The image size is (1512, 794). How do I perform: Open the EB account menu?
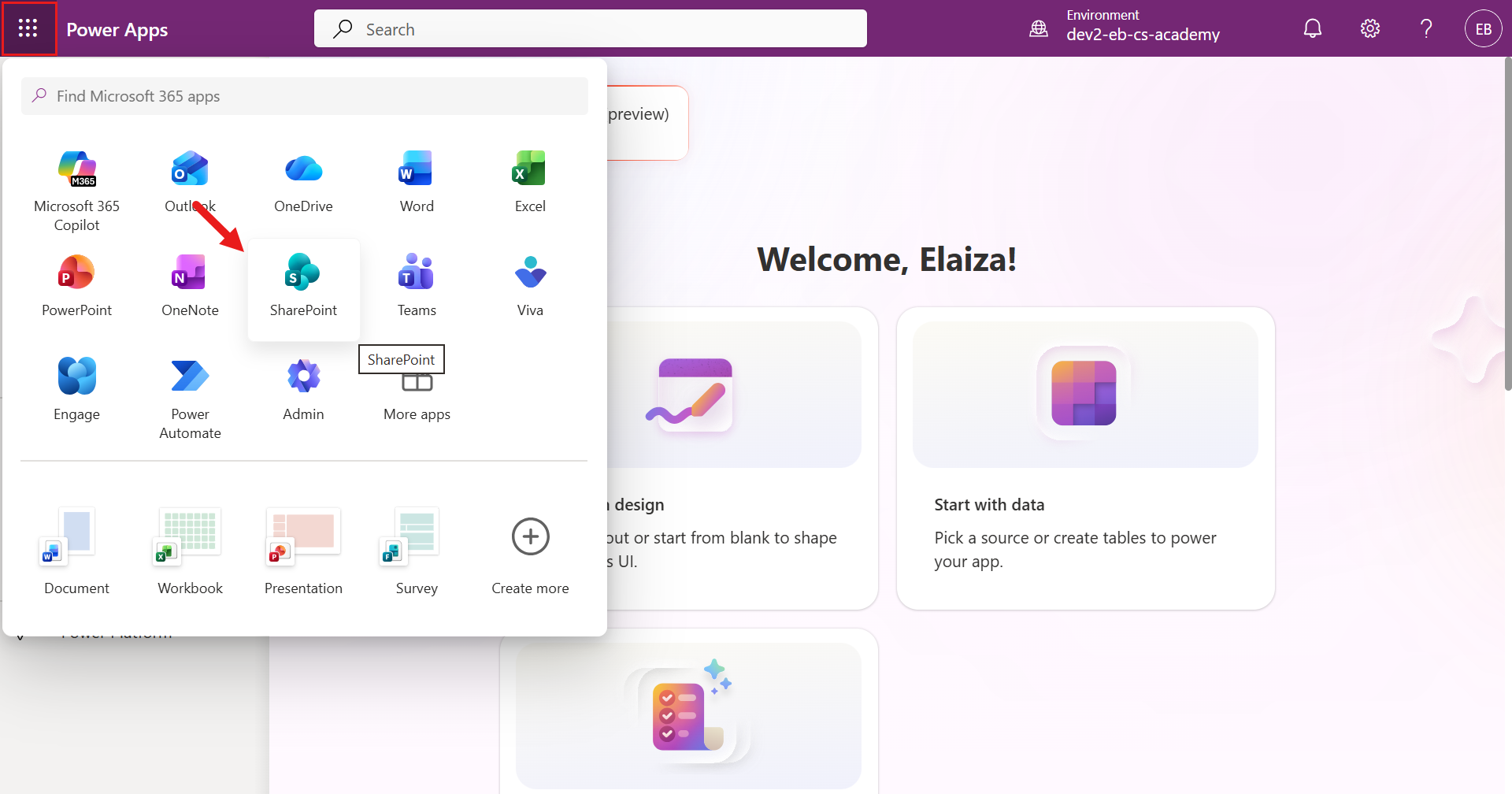pyautogui.click(x=1484, y=29)
